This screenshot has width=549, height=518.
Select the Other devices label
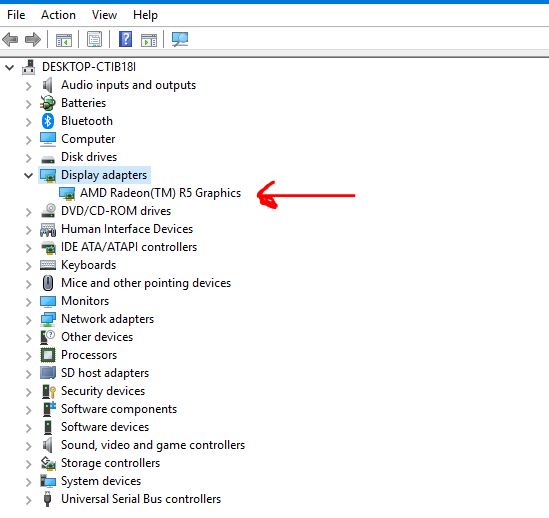pyautogui.click(x=97, y=337)
